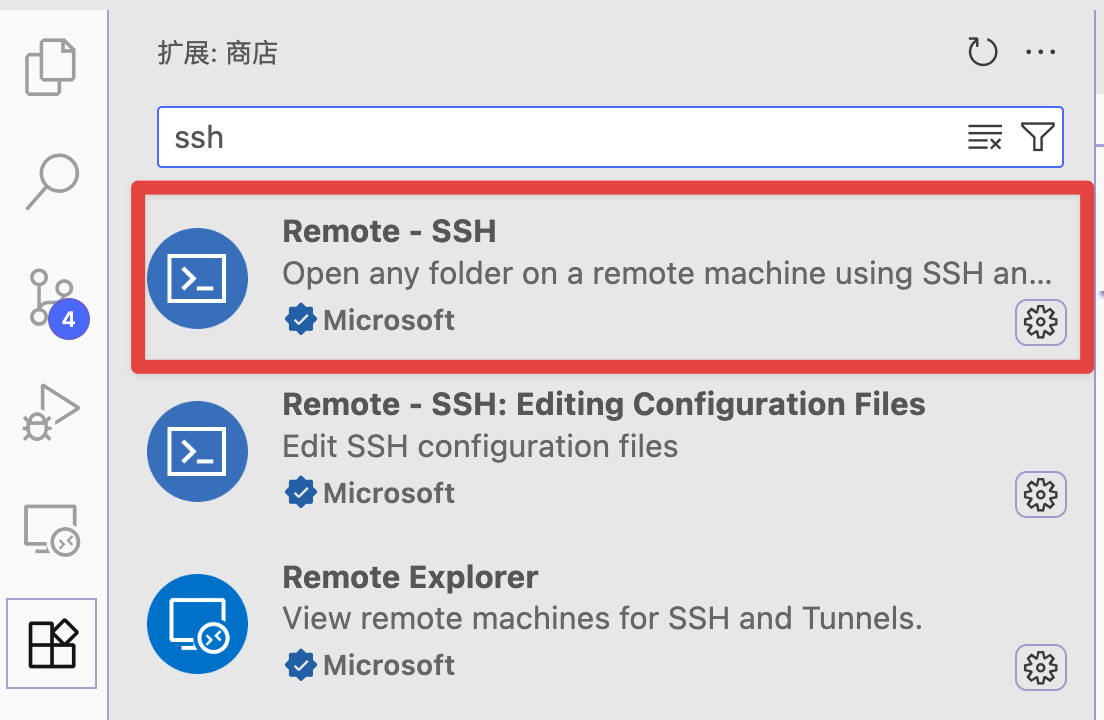Viewport: 1104px width, 720px height.
Task: Open Remote Explorer in the activity bar
Action: pyautogui.click(x=51, y=529)
